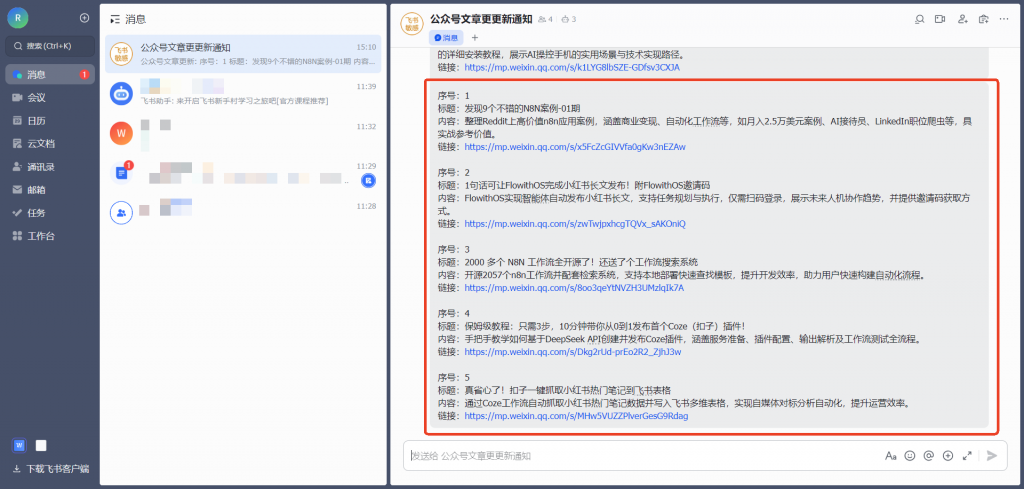Viewport: 1024px width, 489px height.
Task: Open the docs notification chat at 11:29
Action: pos(243,173)
